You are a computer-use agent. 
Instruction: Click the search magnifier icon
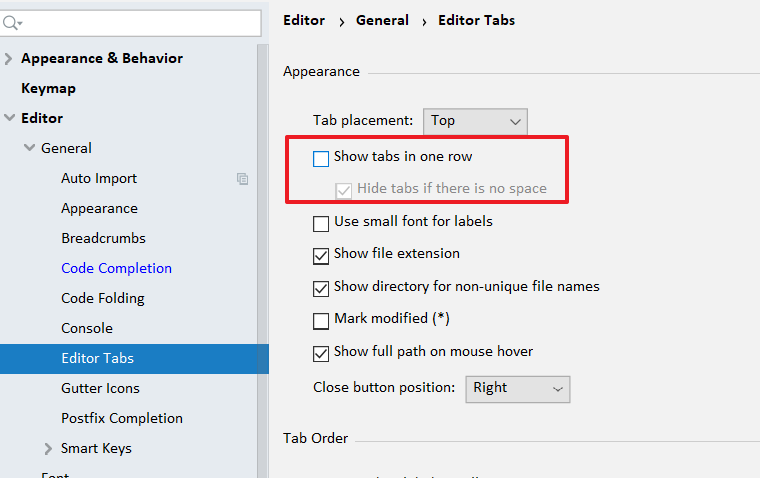(x=12, y=22)
